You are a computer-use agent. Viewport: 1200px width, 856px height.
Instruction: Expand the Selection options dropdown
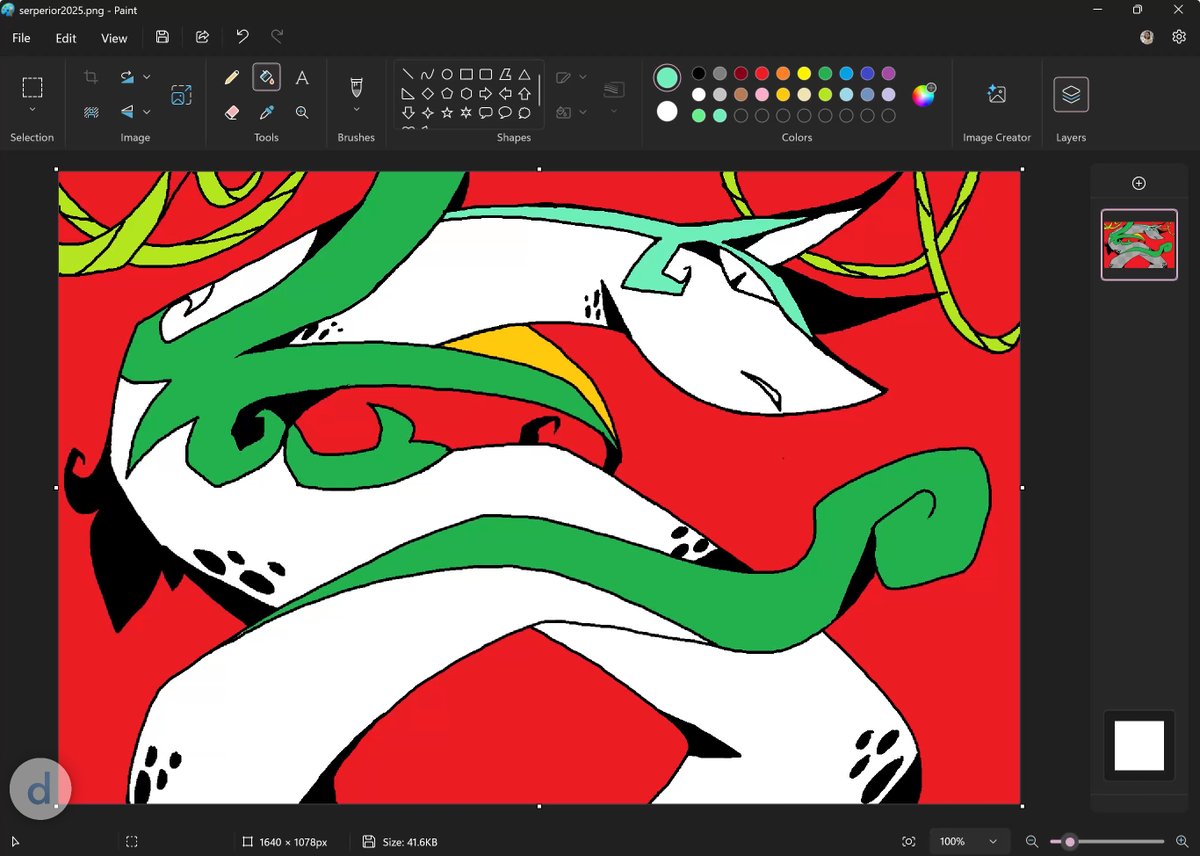[32, 110]
